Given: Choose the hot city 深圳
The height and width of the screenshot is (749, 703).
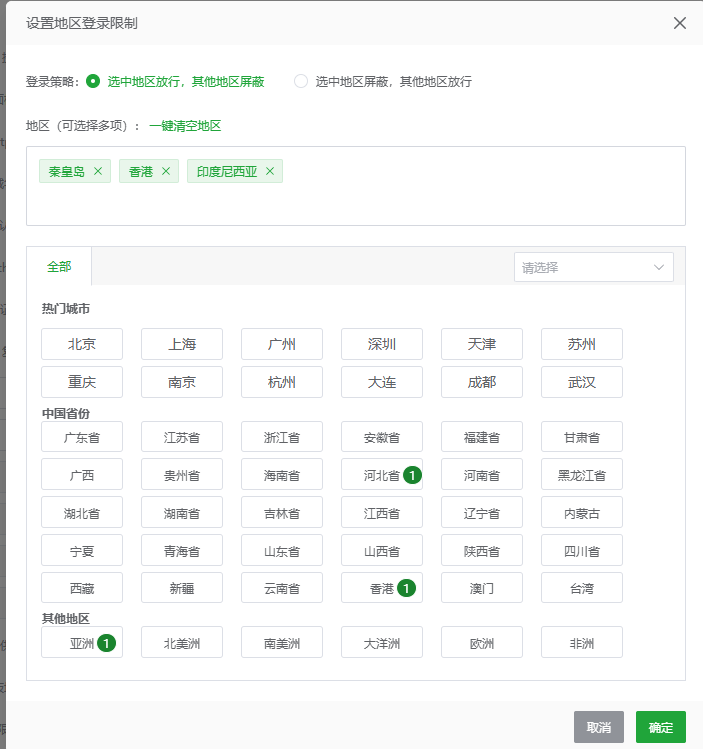Looking at the screenshot, I should [x=382, y=344].
